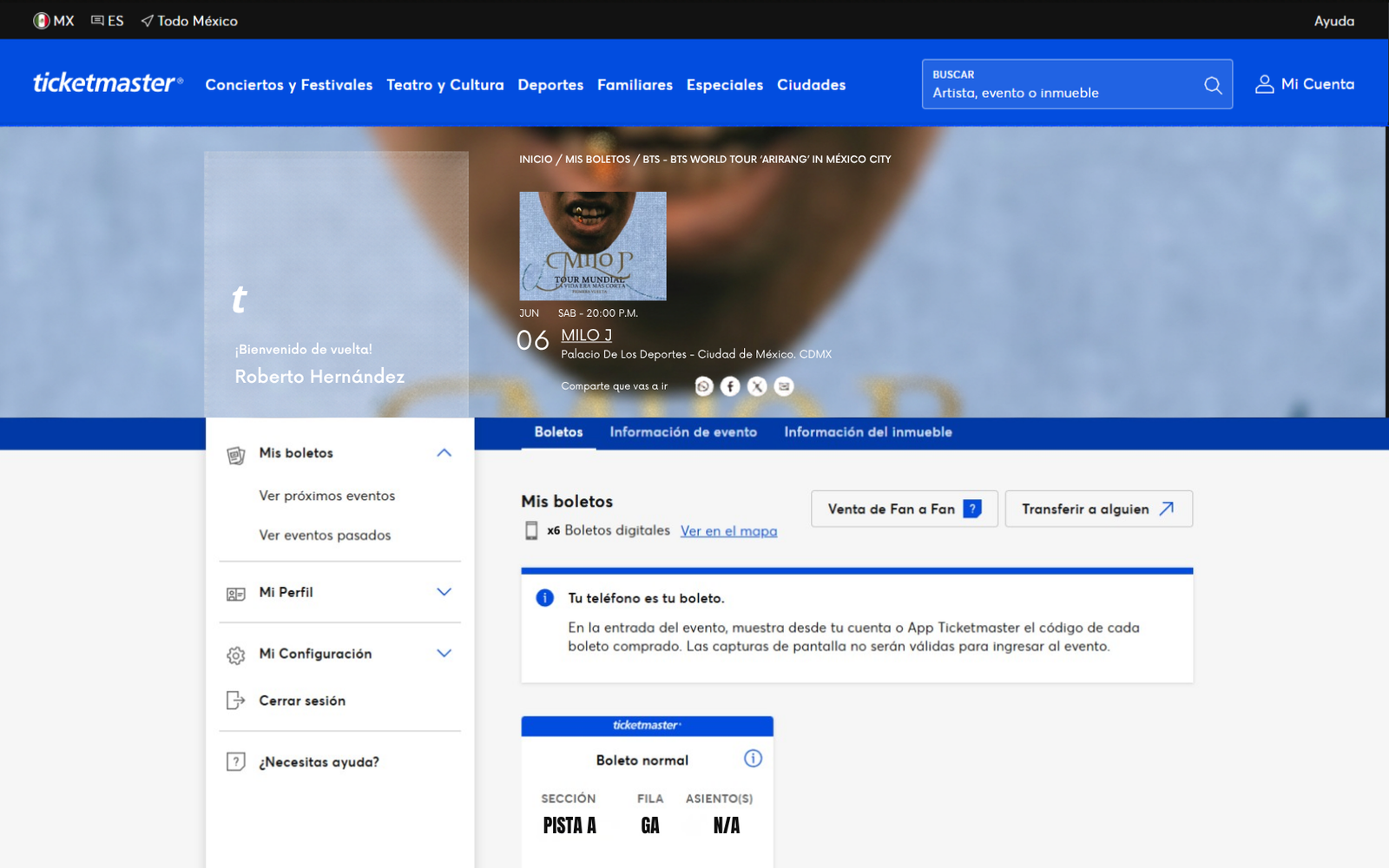Screen dimensions: 1389x868
Task: Switch to the Boletos tab
Action: [559, 432]
